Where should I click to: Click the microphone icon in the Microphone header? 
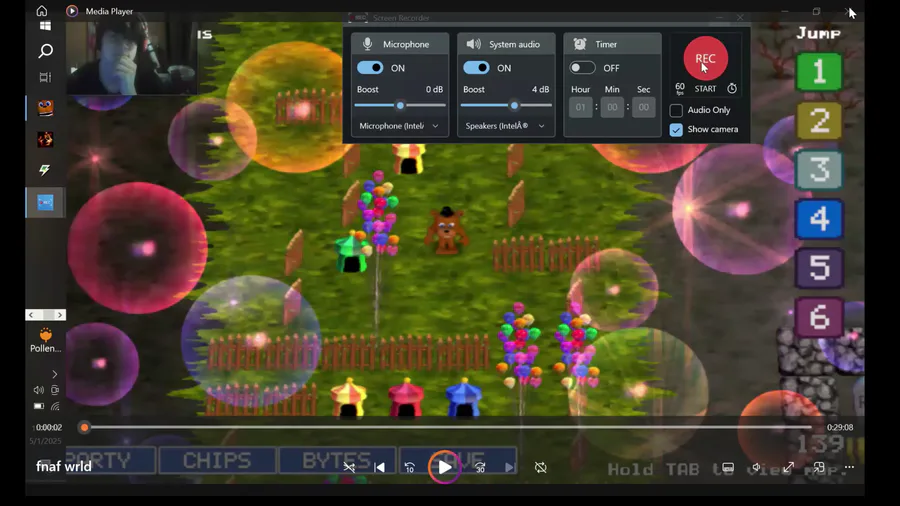tap(367, 44)
